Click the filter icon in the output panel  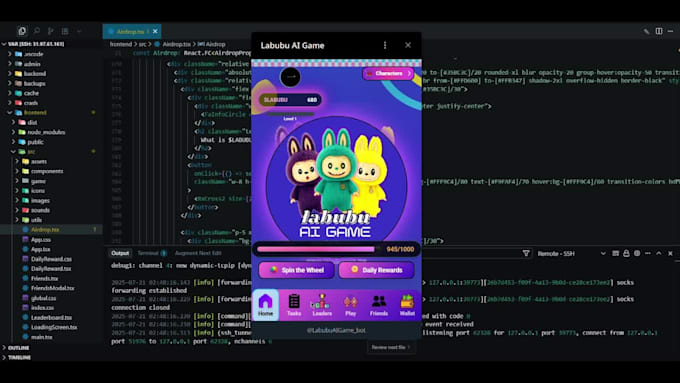526,253
